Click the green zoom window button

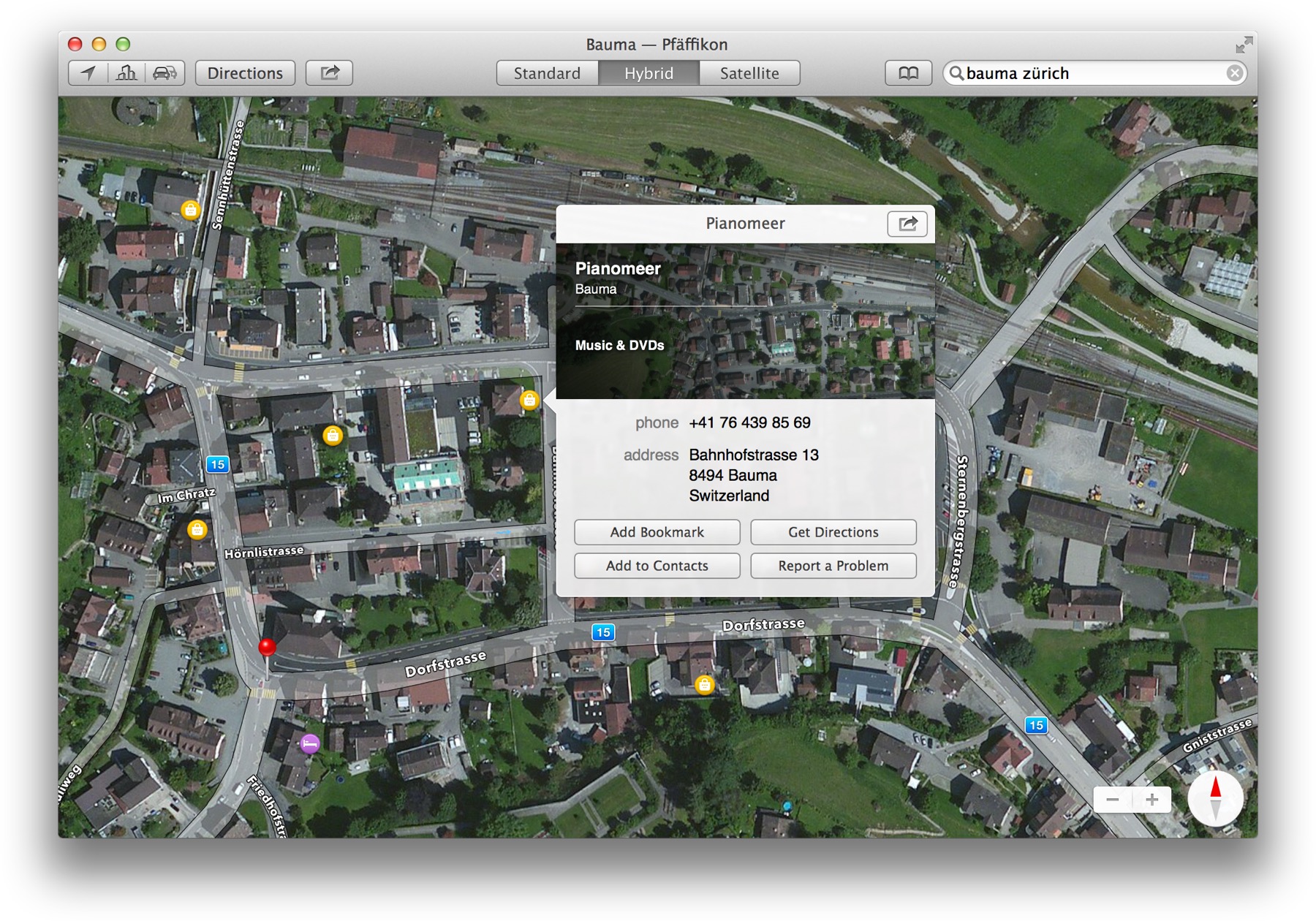point(123,44)
